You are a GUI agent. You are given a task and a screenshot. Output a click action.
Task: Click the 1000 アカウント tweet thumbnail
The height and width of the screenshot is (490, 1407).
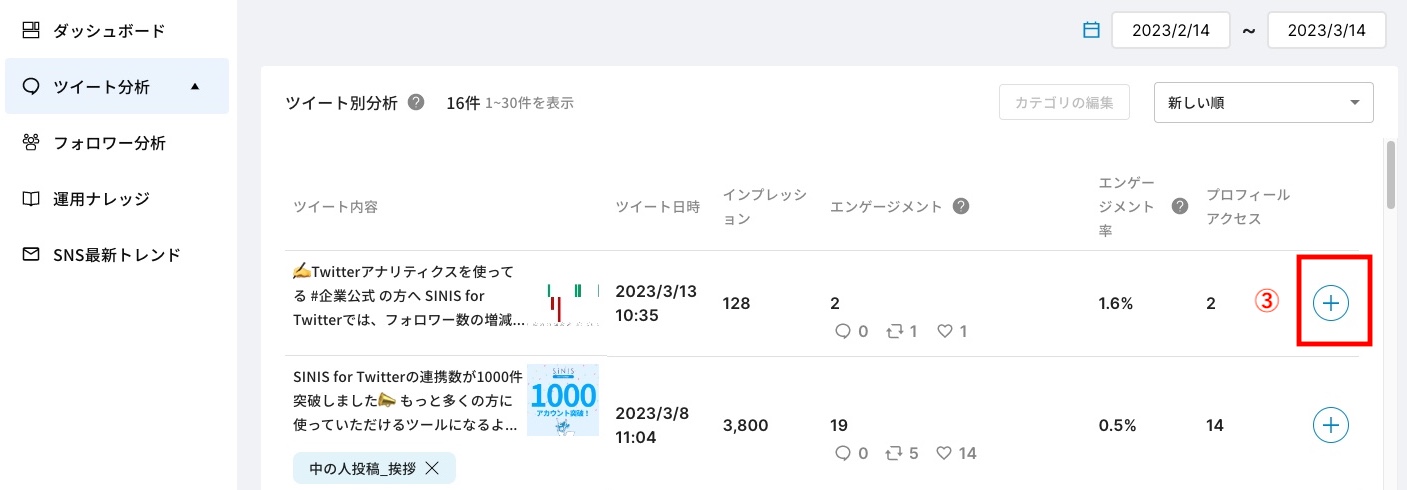[x=563, y=400]
